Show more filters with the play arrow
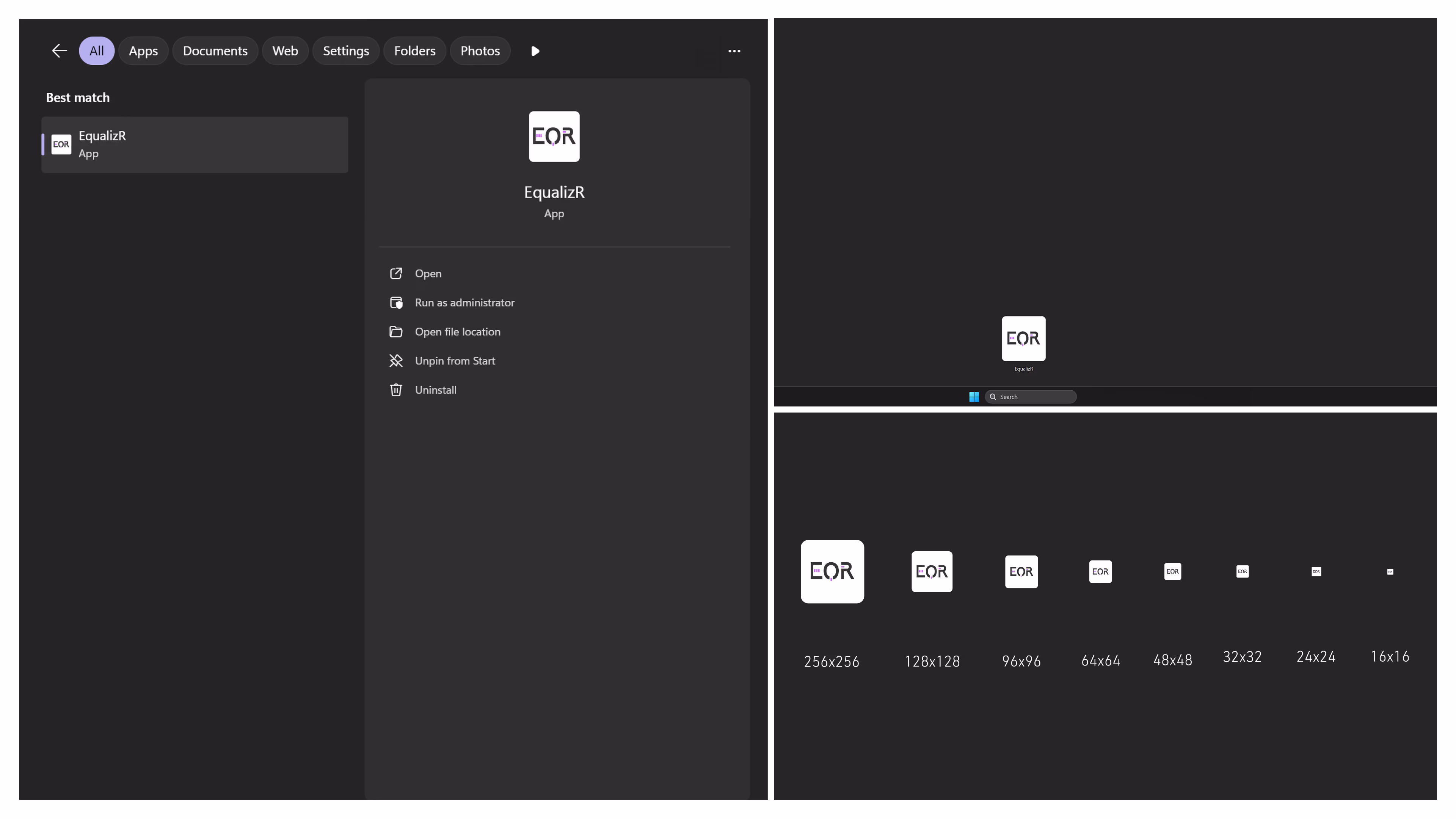 (x=535, y=52)
